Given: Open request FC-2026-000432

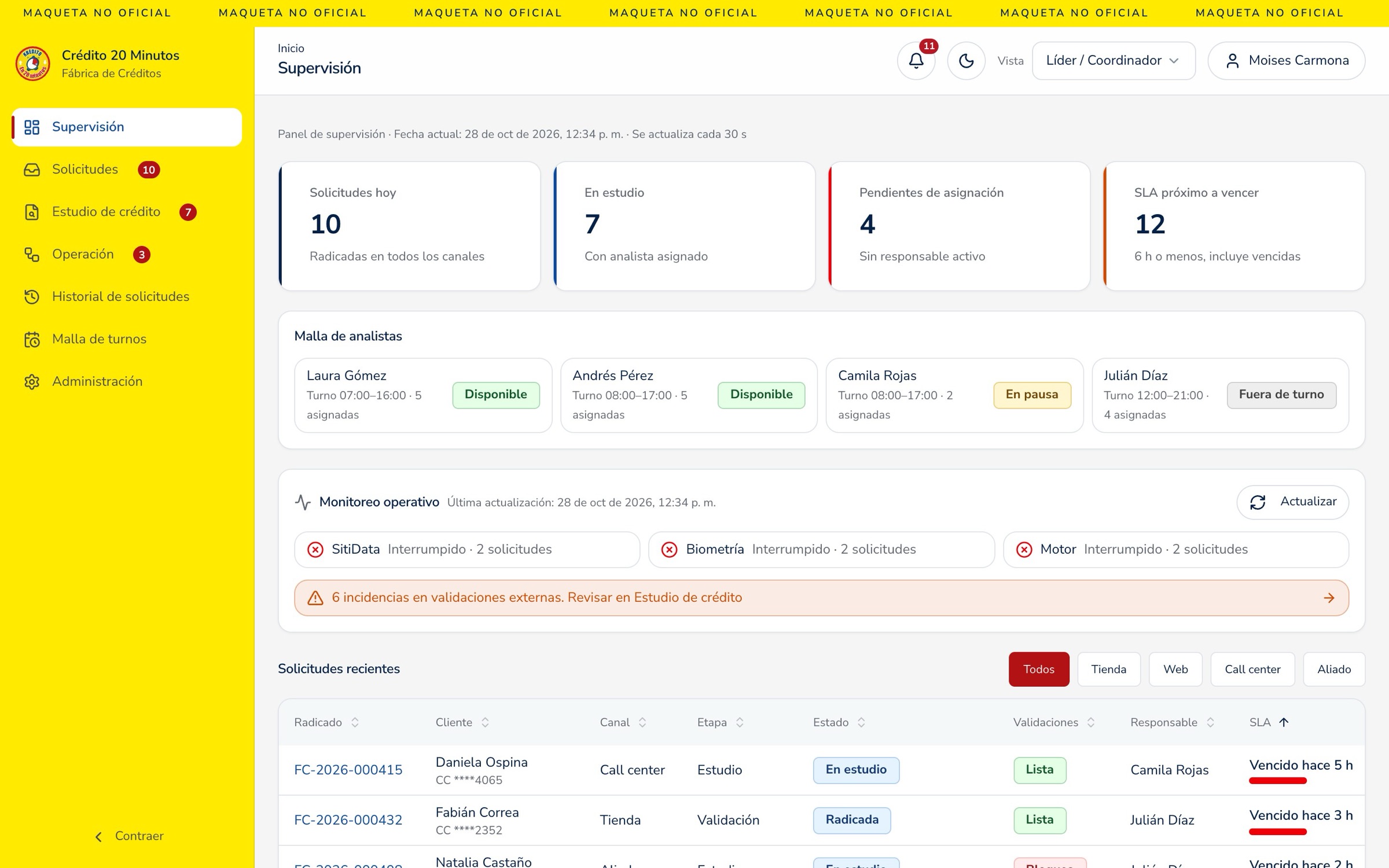Looking at the screenshot, I should pos(348,820).
